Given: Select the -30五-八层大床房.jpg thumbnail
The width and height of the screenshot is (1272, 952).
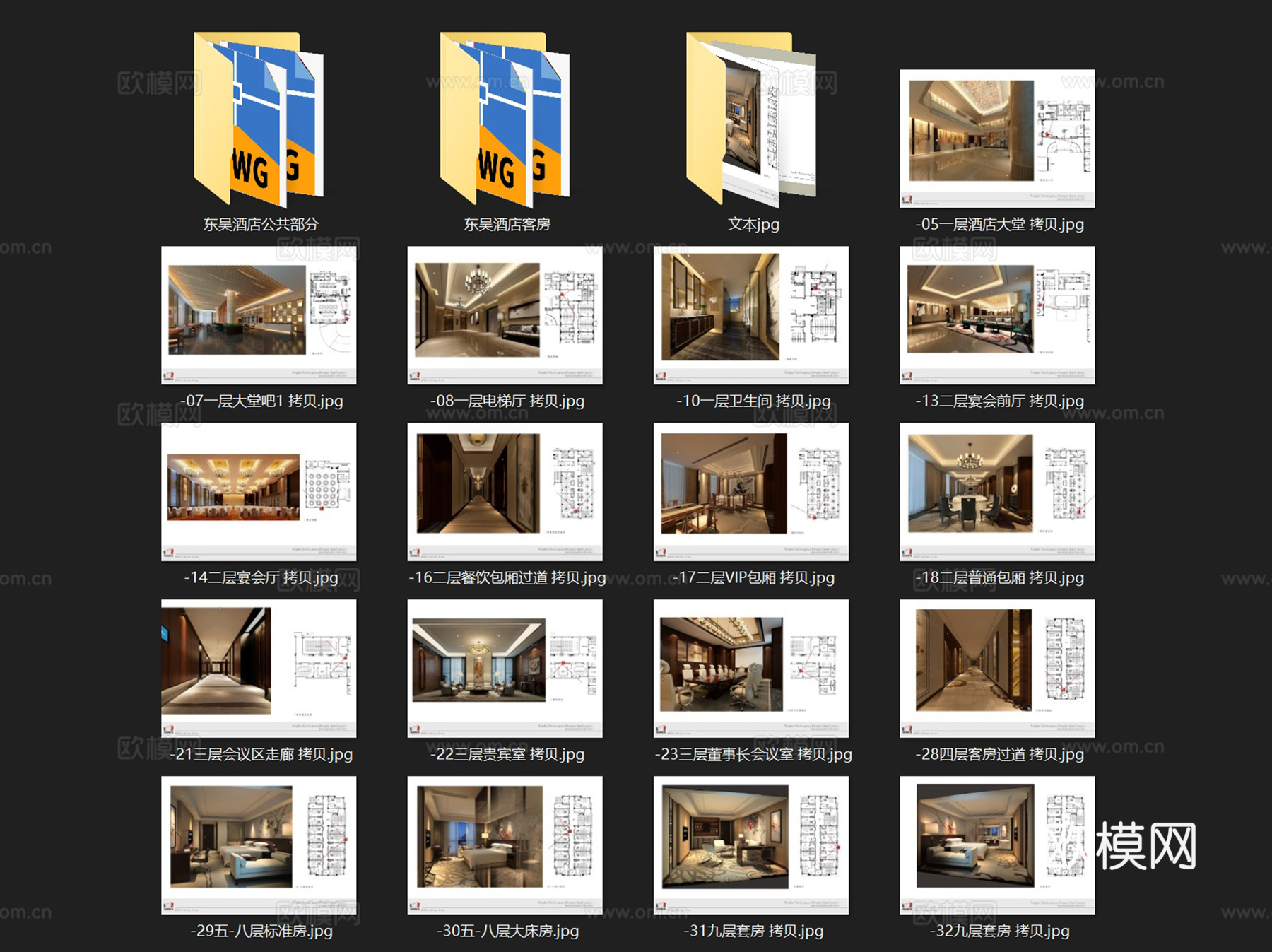Looking at the screenshot, I should (505, 845).
